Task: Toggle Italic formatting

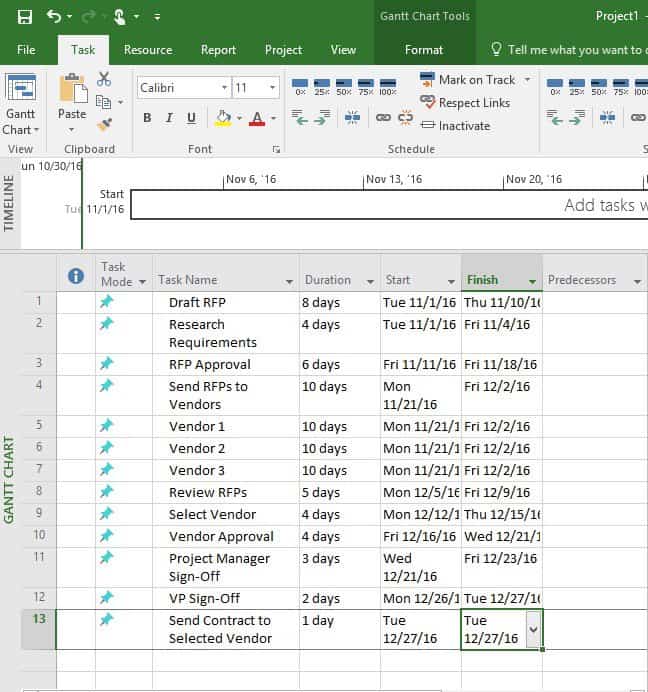Action: (x=169, y=118)
